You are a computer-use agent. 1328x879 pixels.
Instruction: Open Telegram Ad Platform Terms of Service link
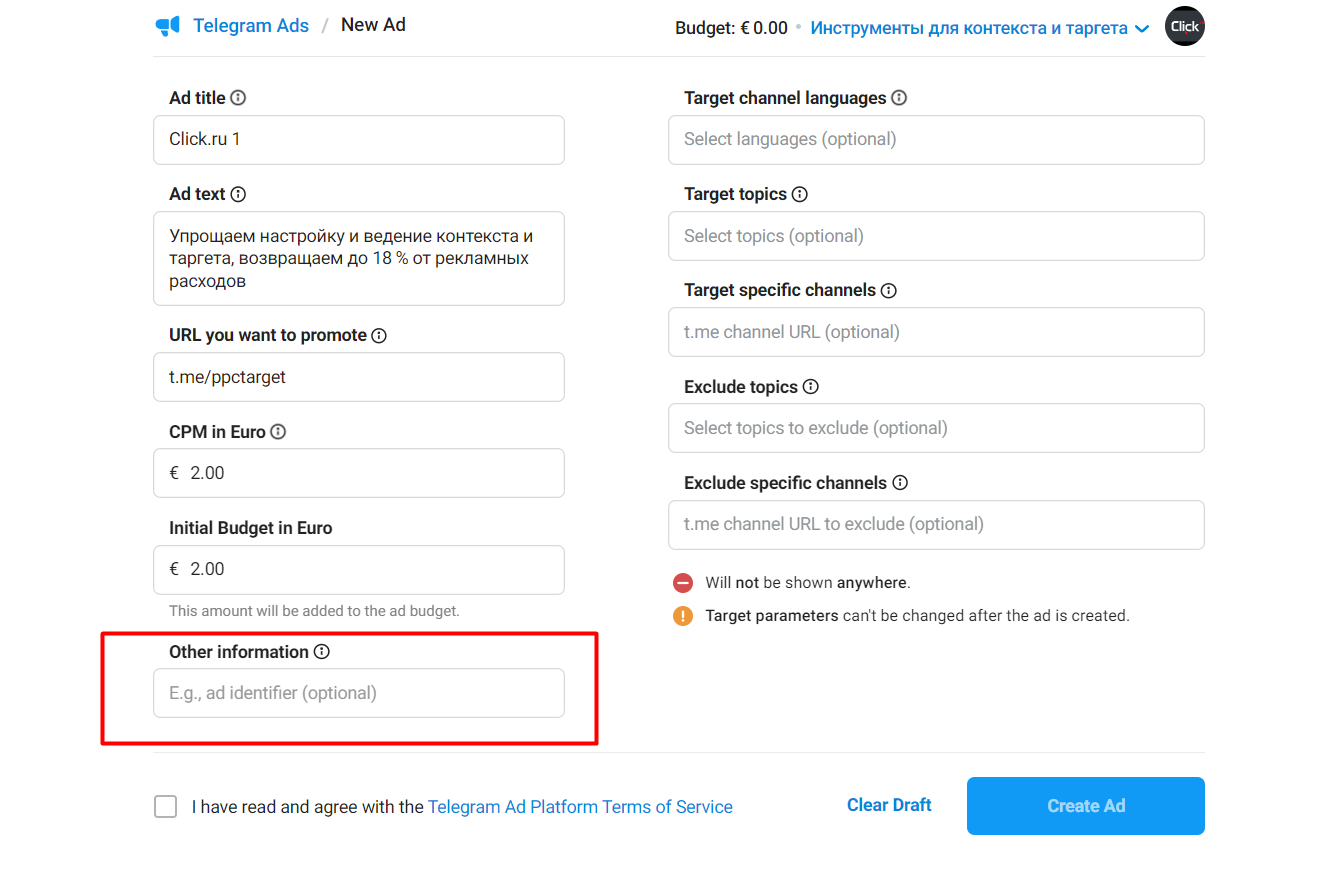[580, 807]
